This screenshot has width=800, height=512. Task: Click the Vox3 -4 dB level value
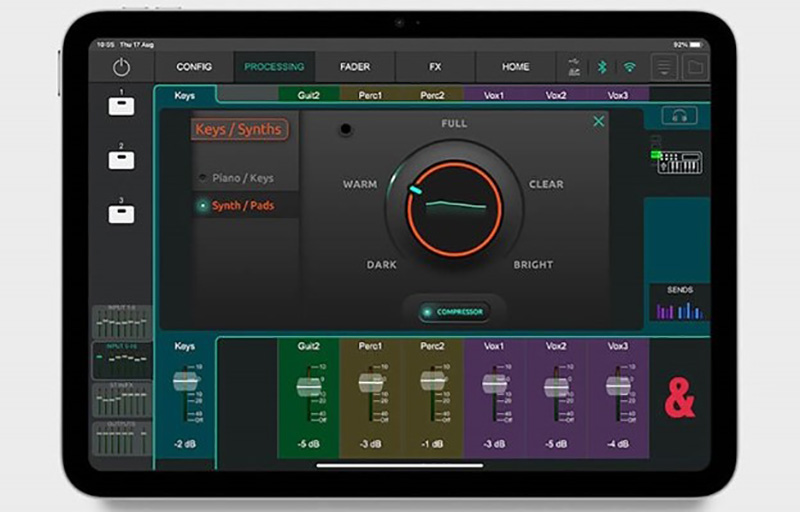pos(618,444)
